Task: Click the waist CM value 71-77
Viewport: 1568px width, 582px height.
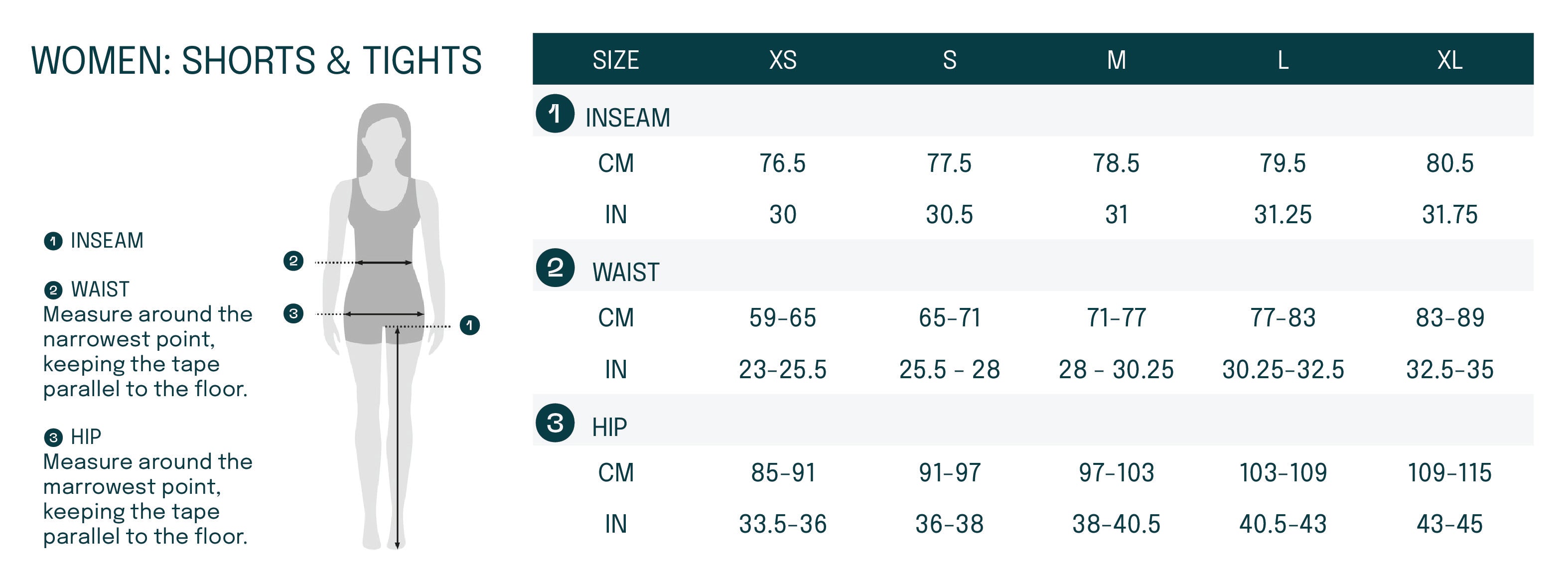Action: pos(1116,318)
